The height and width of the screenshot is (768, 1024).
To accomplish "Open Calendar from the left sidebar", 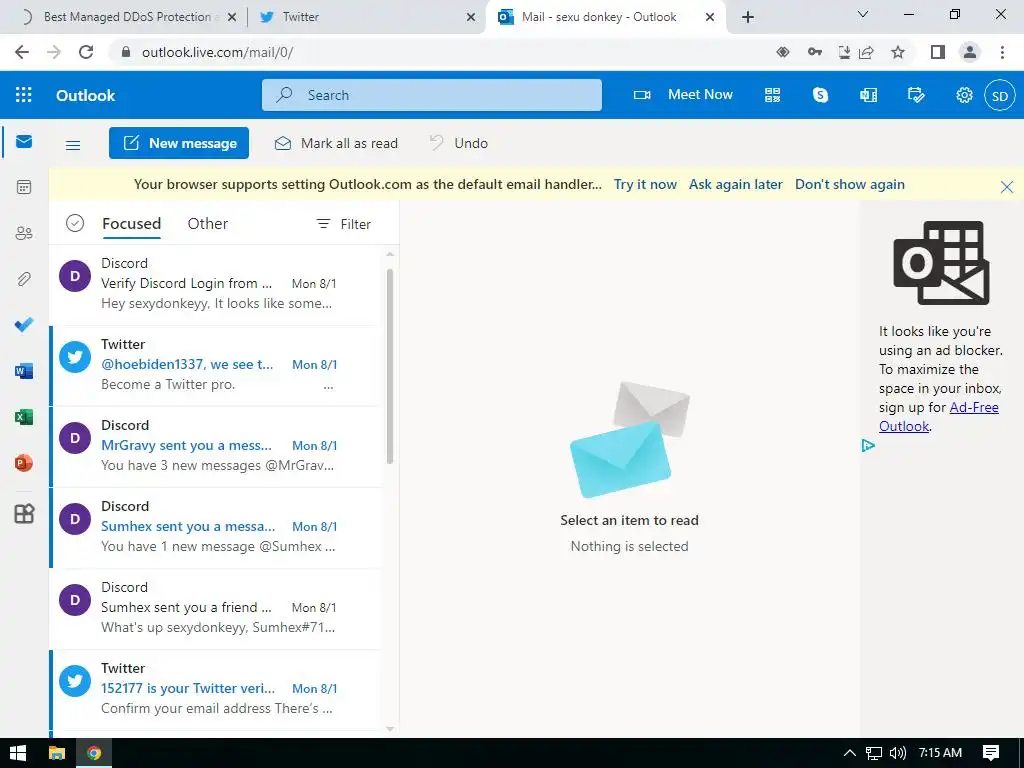I will pyautogui.click(x=24, y=187).
